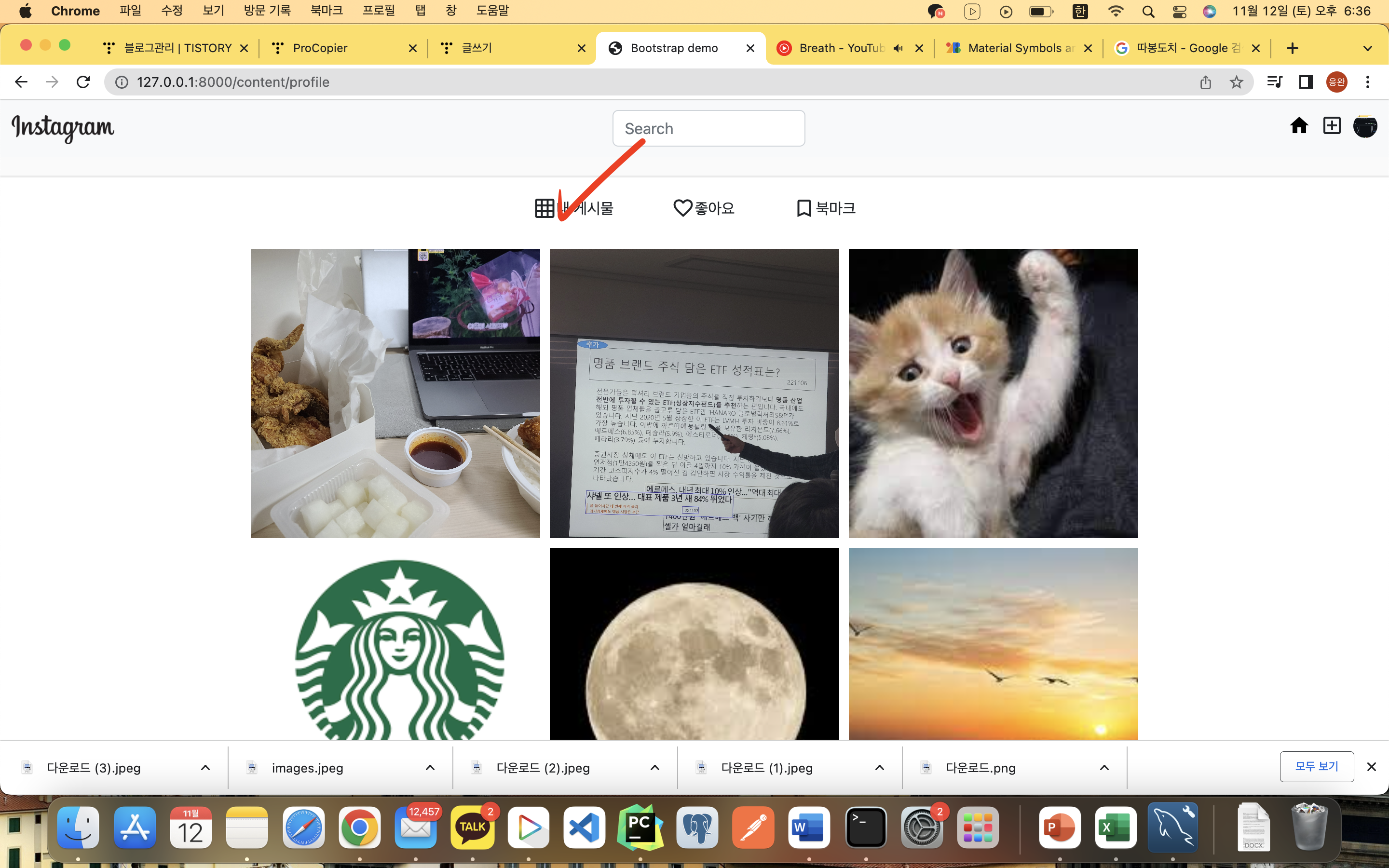Focus the Search input field

click(x=708, y=128)
